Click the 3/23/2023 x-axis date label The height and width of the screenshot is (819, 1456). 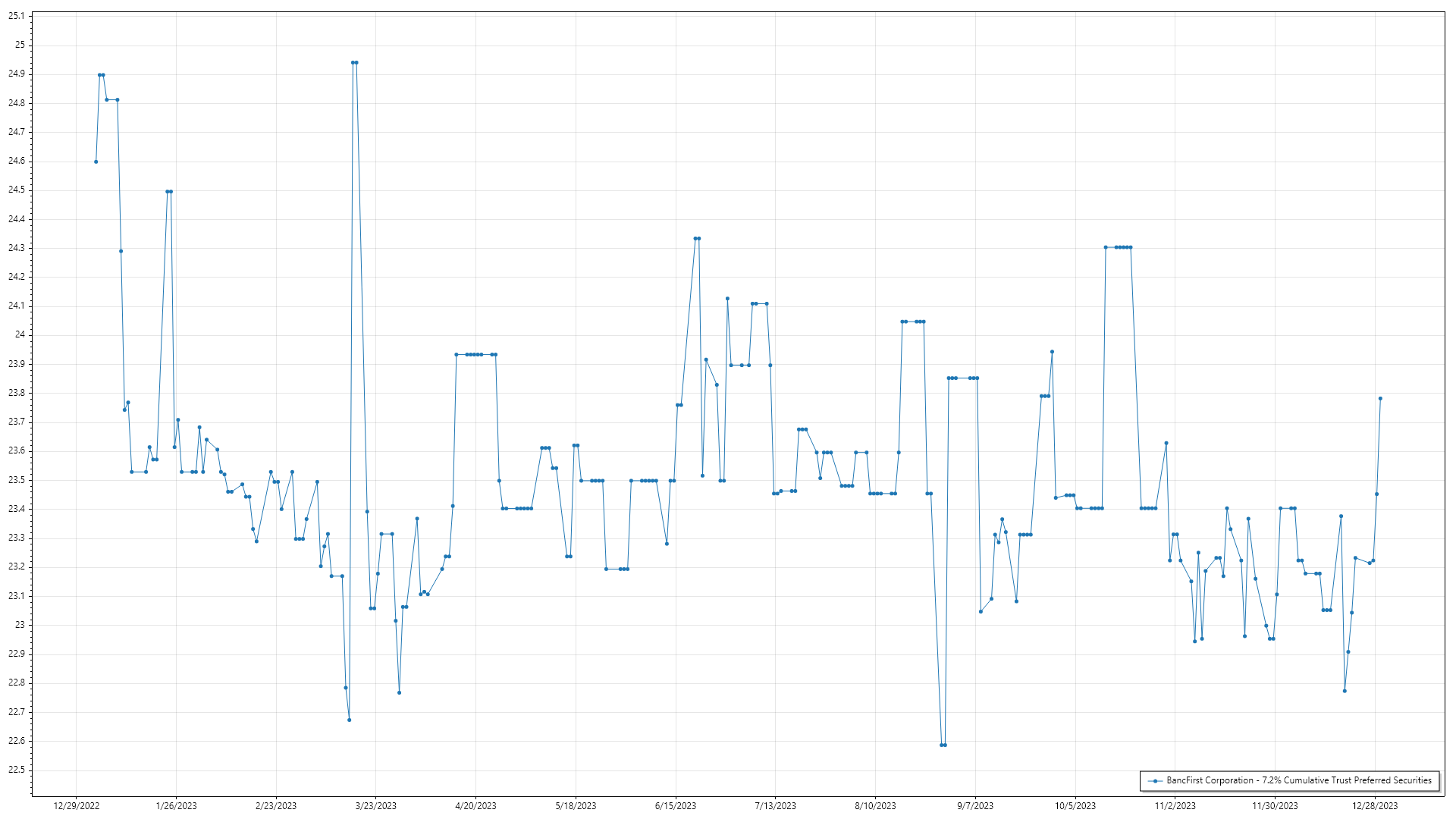376,806
